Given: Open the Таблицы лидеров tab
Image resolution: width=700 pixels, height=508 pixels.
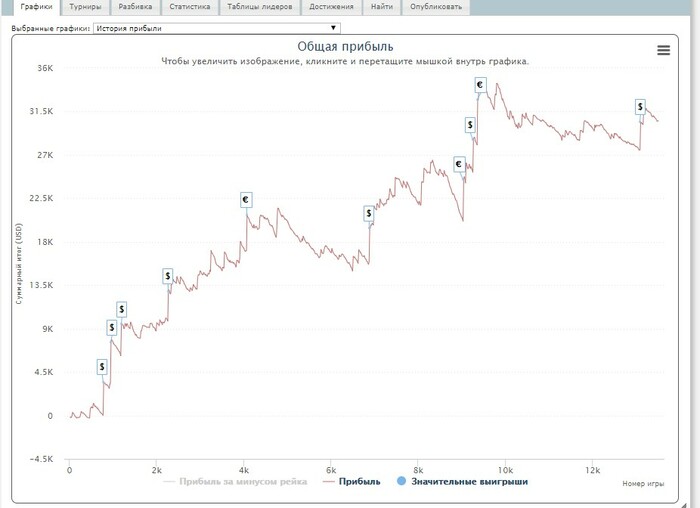Looking at the screenshot, I should tap(260, 7).
